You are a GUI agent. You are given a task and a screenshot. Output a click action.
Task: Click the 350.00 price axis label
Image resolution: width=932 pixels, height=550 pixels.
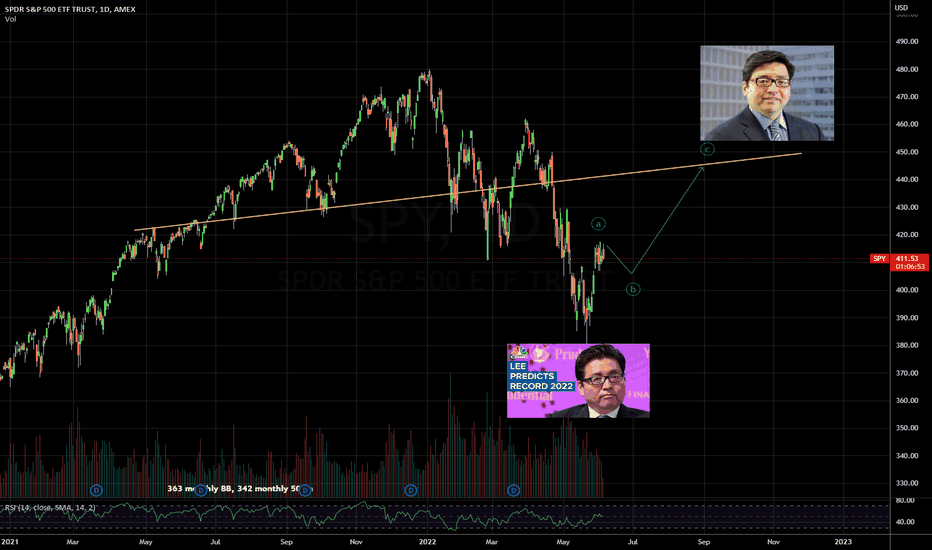click(x=907, y=428)
